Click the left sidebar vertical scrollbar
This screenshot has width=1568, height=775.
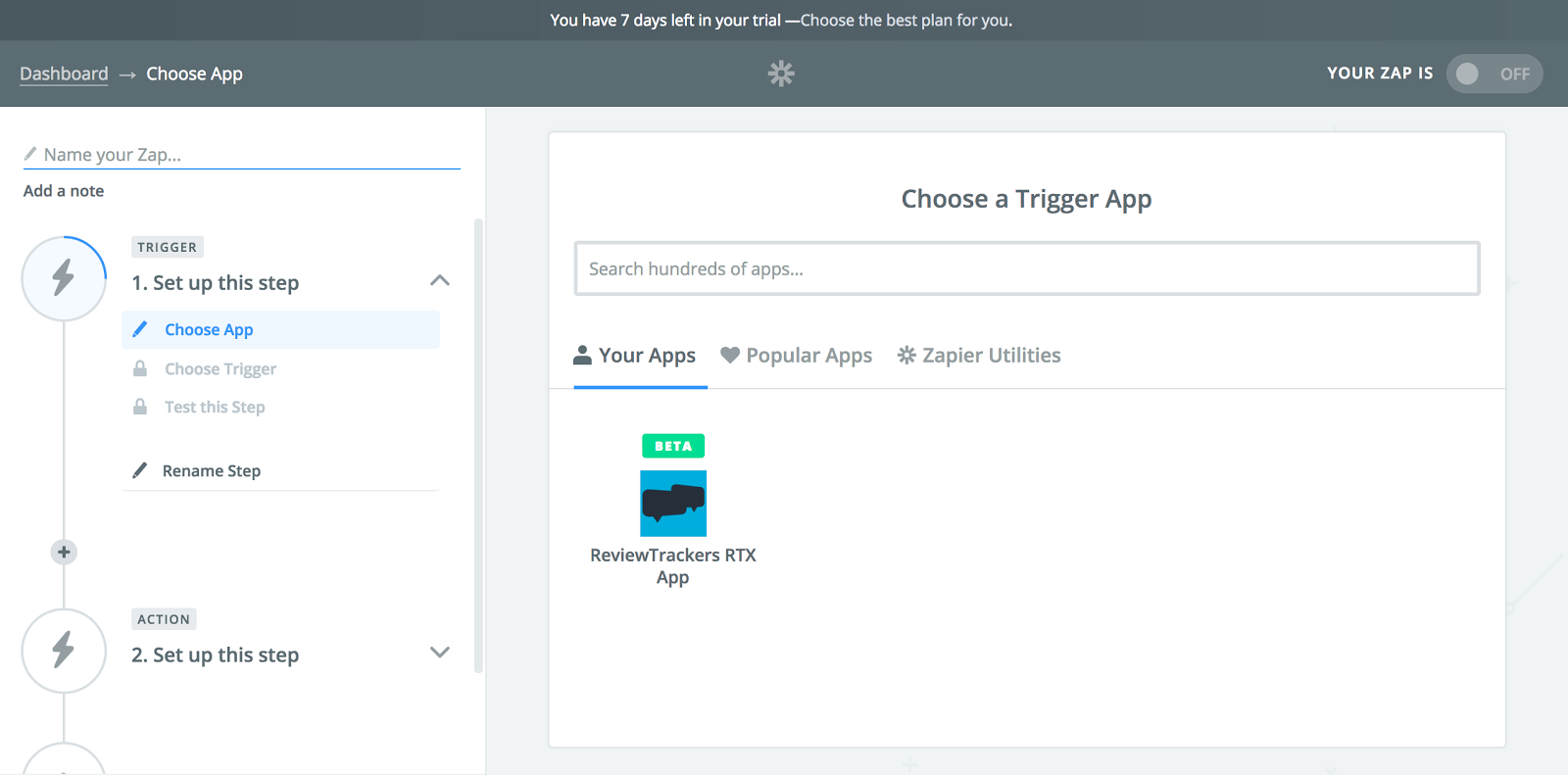478,446
